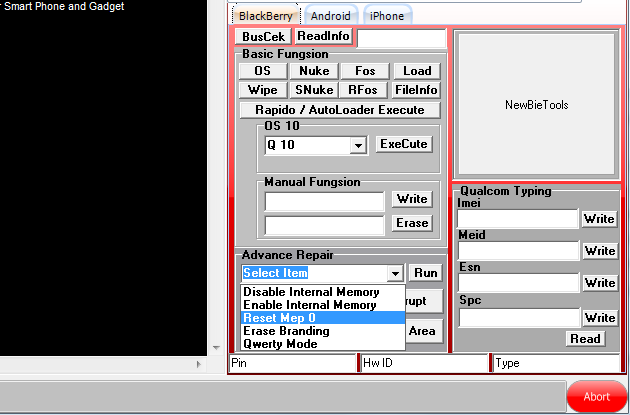Screen dimensions: 630x415
Task: Click the FileInfo button
Action: point(416,90)
